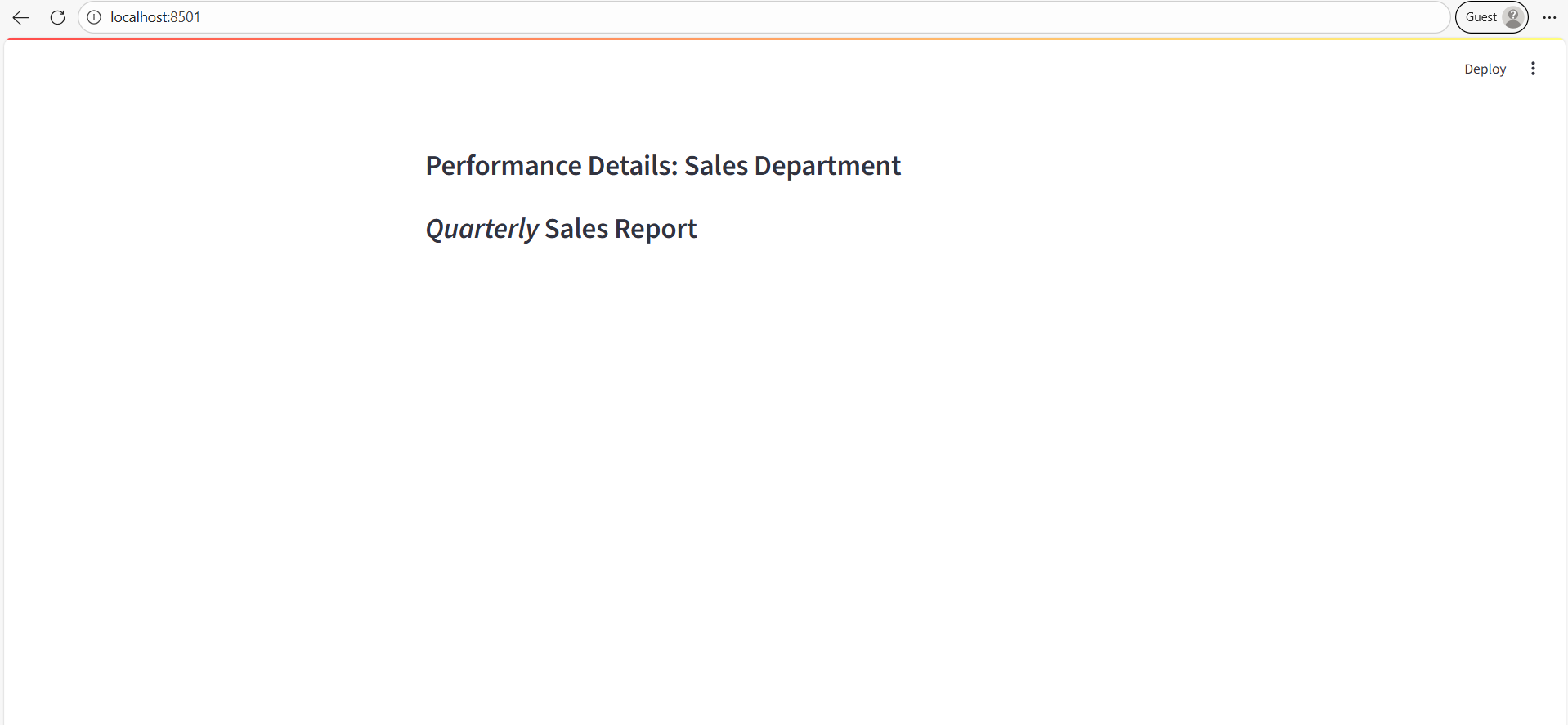Open Streamlit's three-dot main menu
1568x725 pixels.
click(x=1533, y=69)
